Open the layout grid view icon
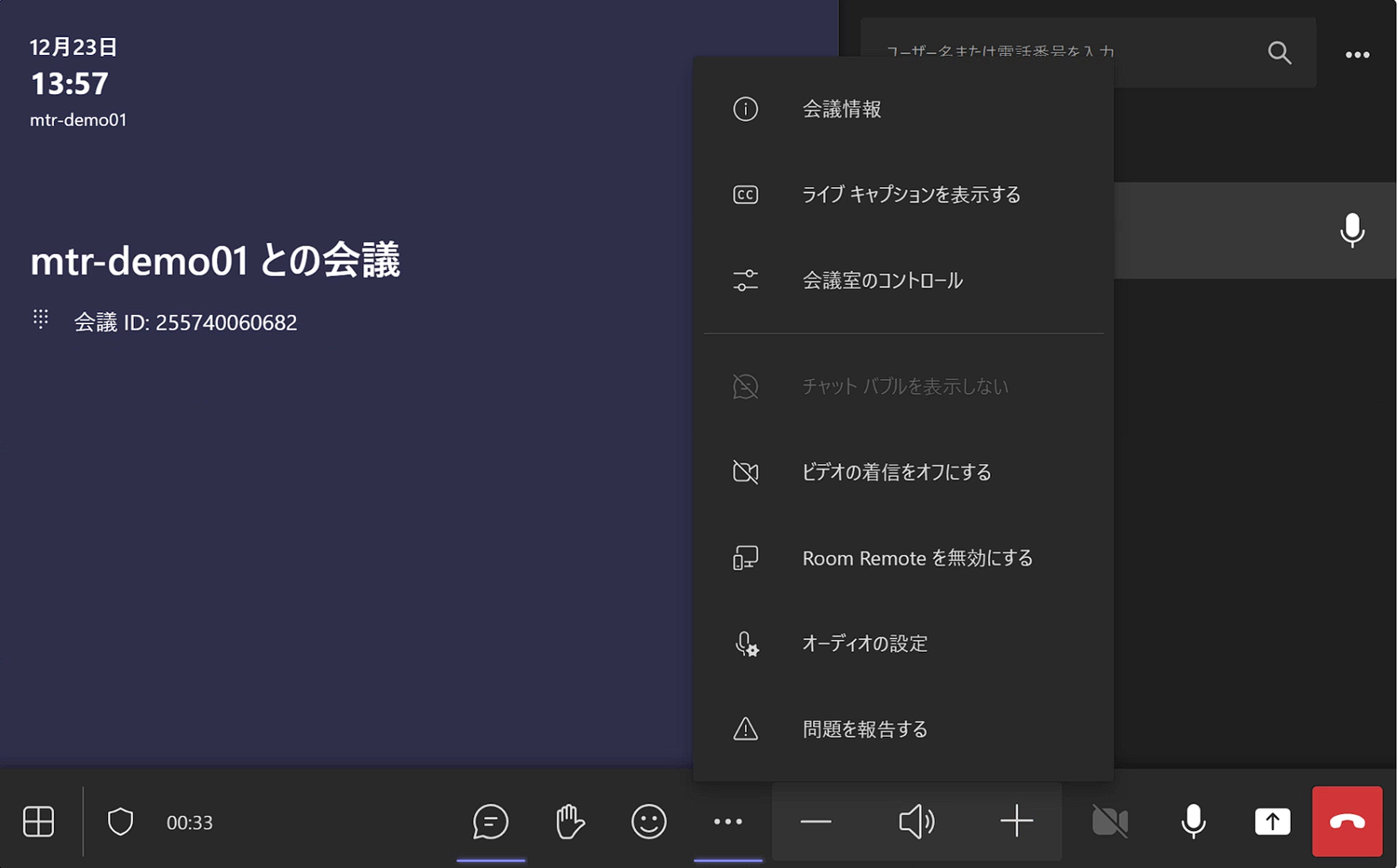The height and width of the screenshot is (868, 1400). (x=39, y=821)
